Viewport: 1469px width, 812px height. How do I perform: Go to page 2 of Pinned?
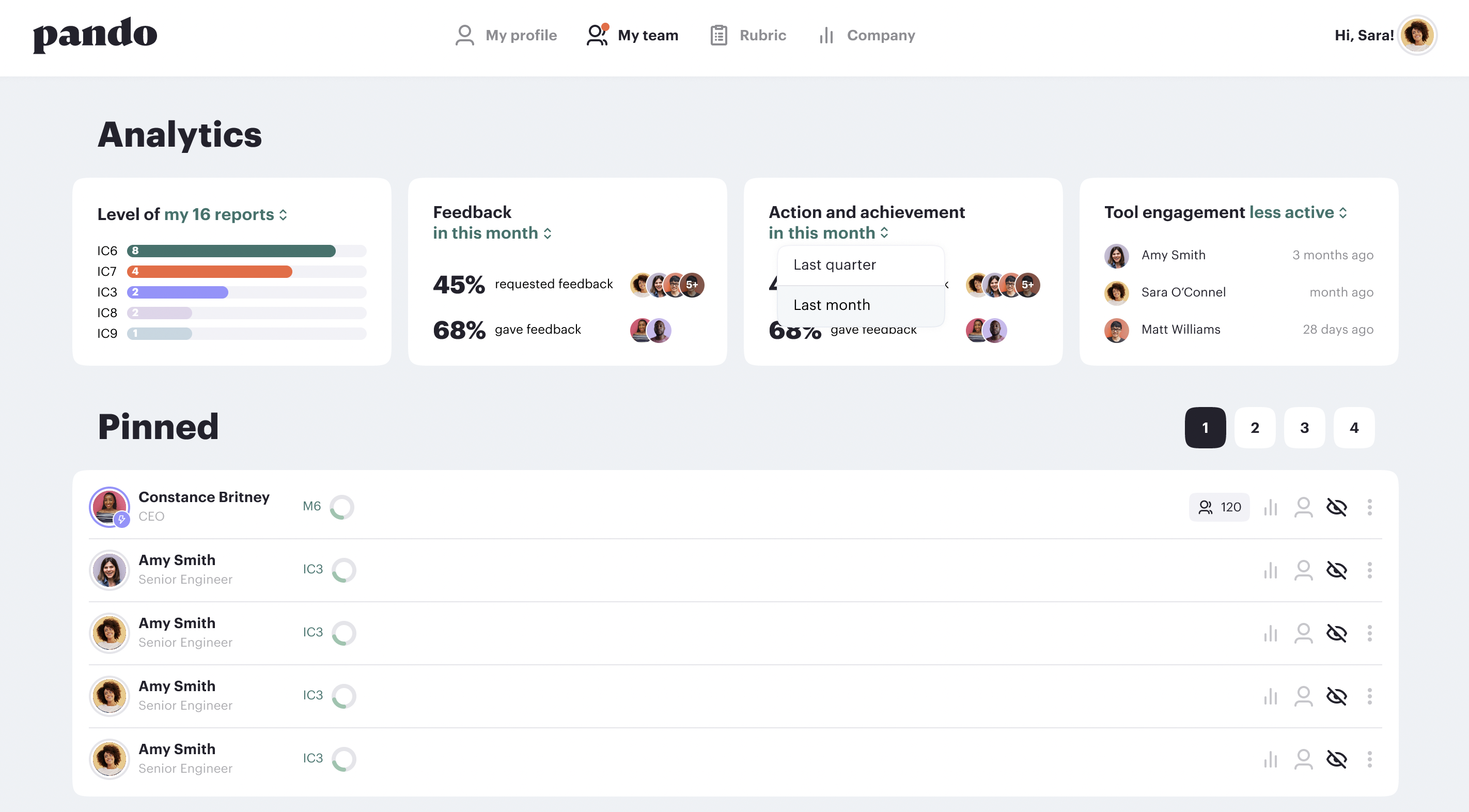coord(1255,428)
